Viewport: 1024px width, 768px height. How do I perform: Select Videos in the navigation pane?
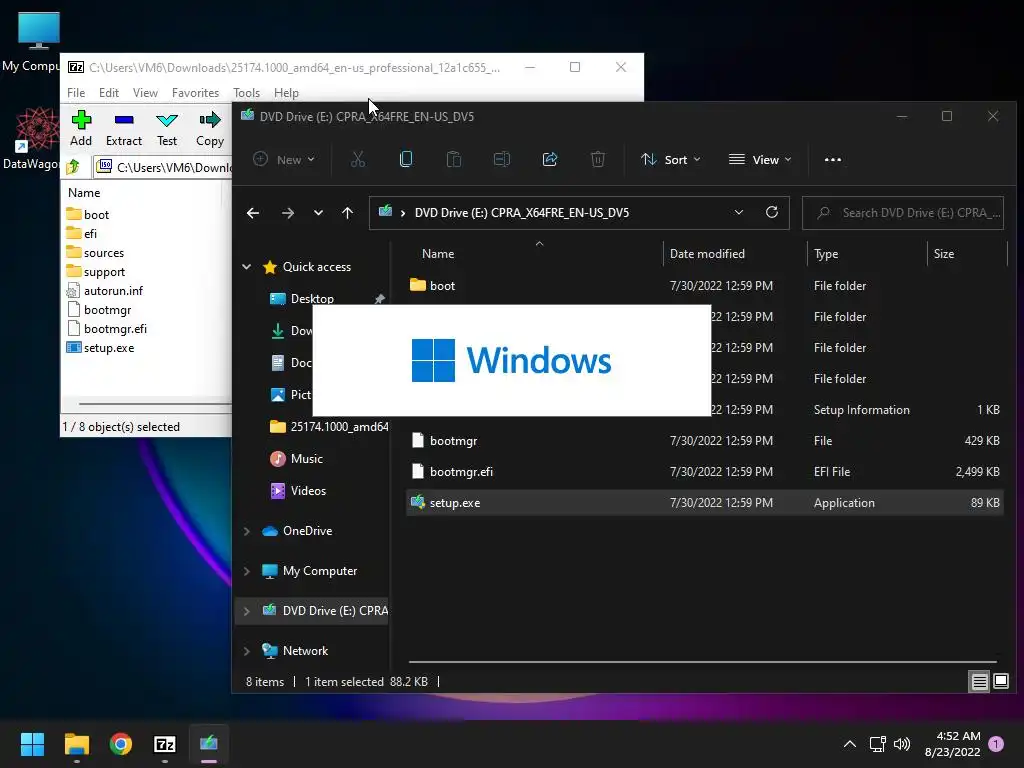pyautogui.click(x=308, y=490)
